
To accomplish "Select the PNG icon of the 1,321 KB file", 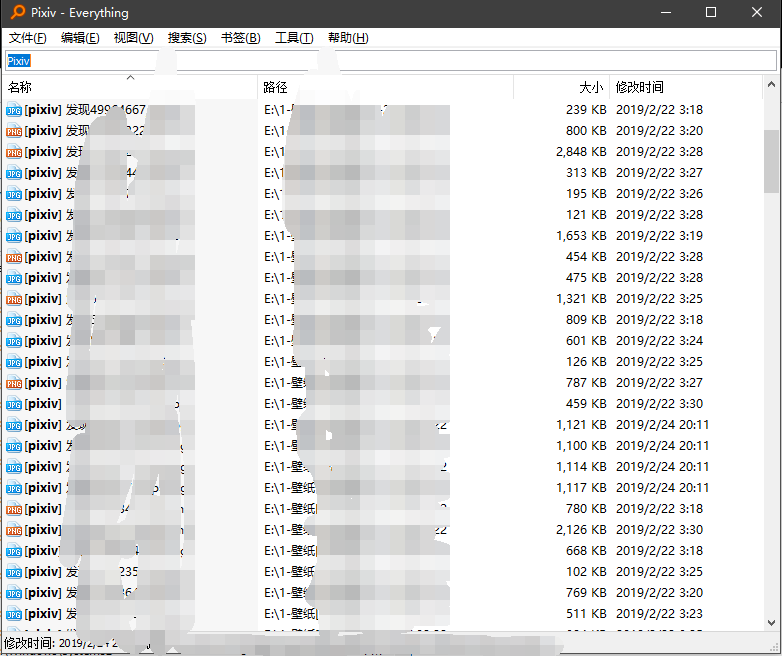I will point(14,299).
